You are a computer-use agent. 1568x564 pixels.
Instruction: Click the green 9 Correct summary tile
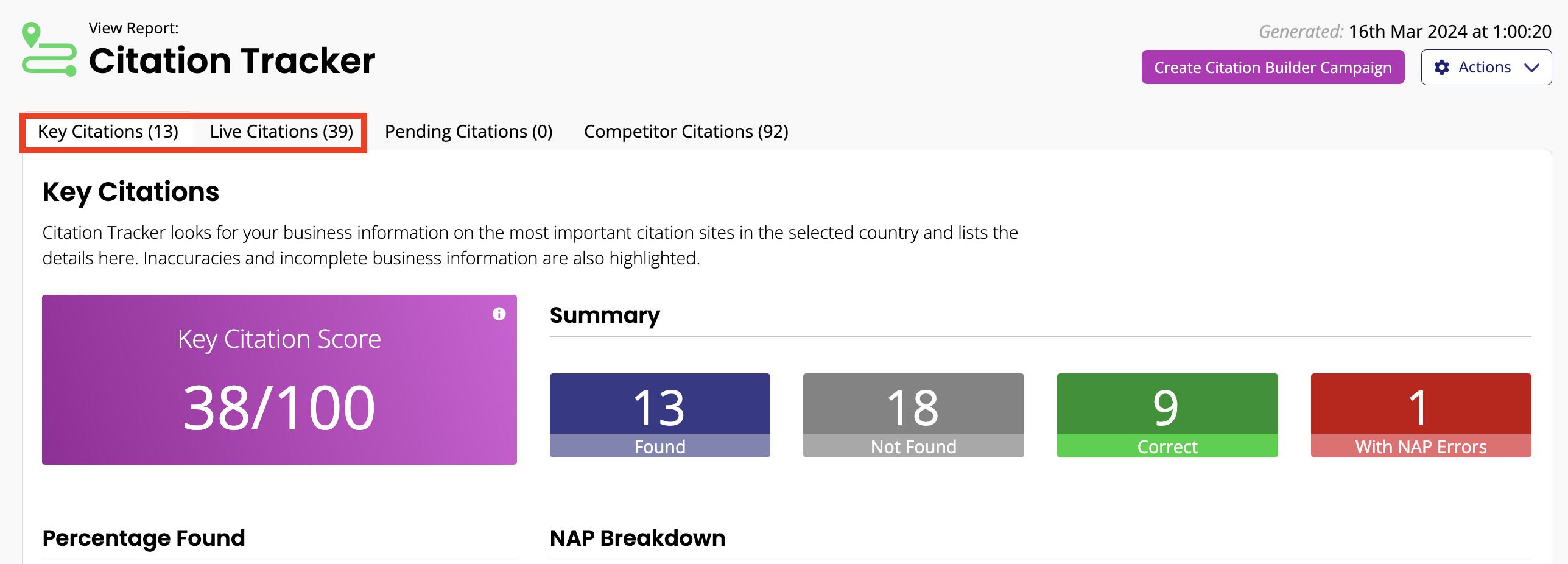tap(1167, 415)
